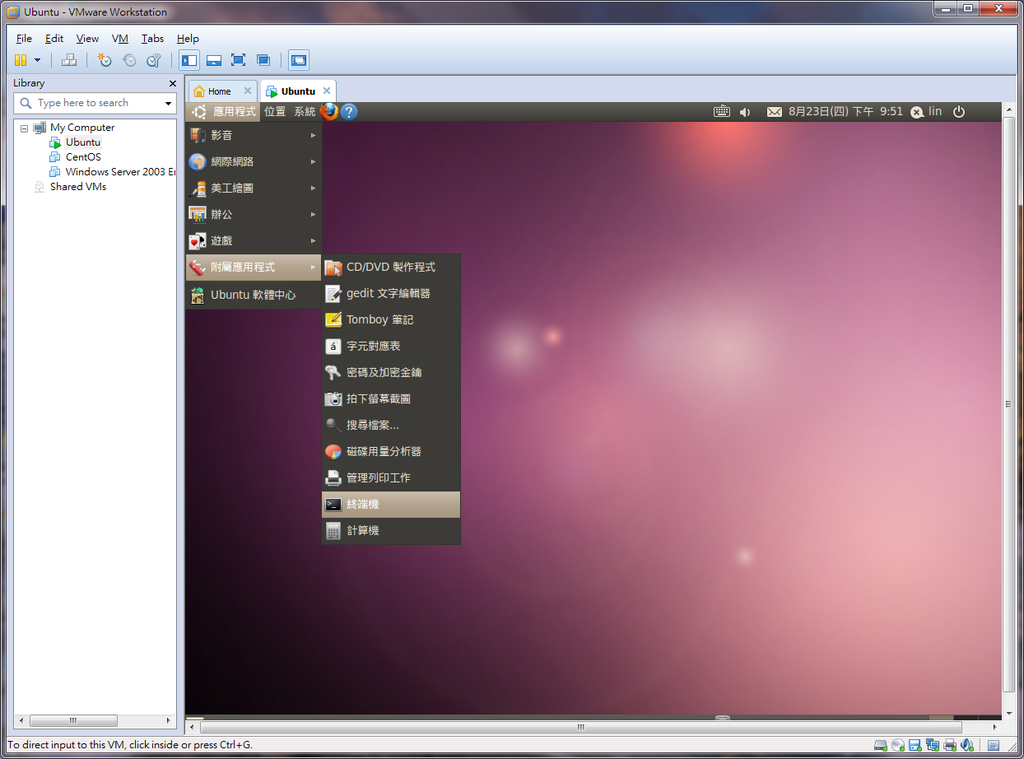This screenshot has height=759, width=1024.
Task: Expand the 影音 submenu
Action: pyautogui.click(x=253, y=135)
